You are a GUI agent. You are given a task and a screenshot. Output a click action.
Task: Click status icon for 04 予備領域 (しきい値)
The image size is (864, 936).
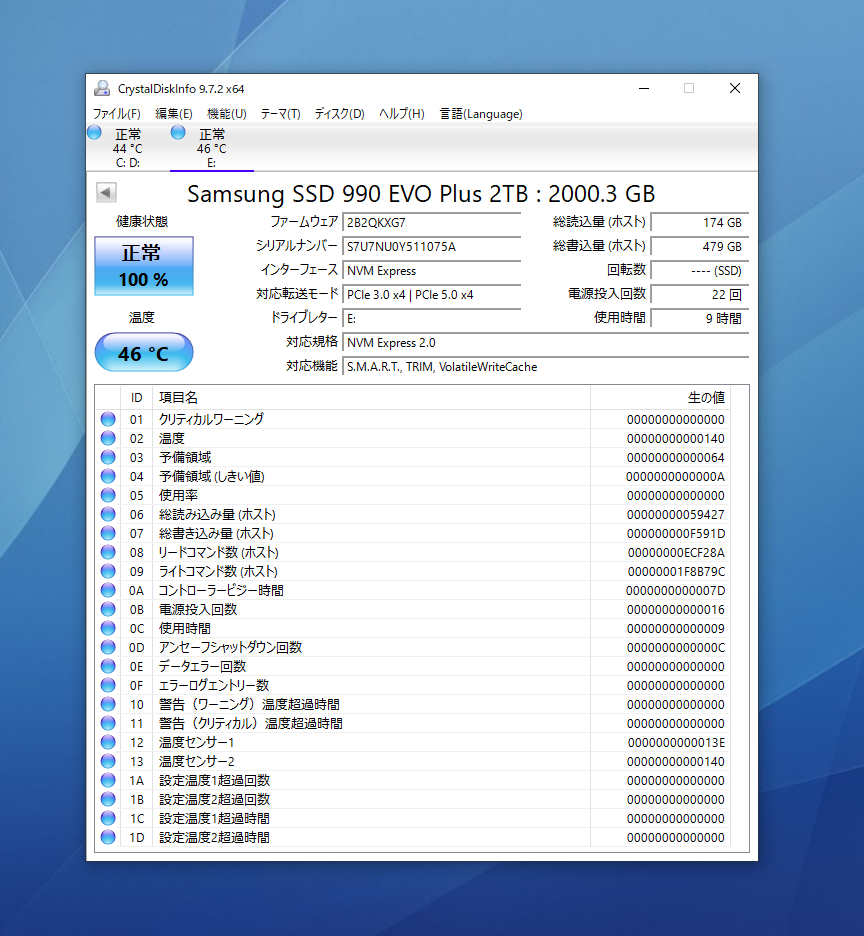(108, 476)
